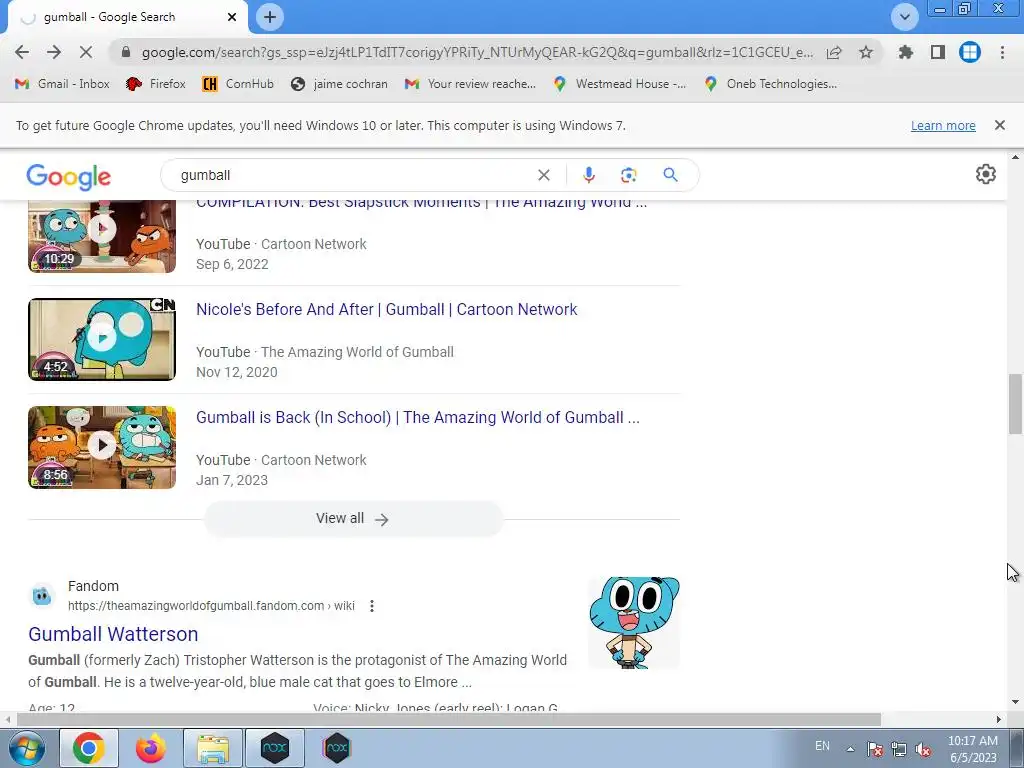Image resolution: width=1024 pixels, height=768 pixels.
Task: Go to the Google homepage via the logo
Action: [69, 176]
